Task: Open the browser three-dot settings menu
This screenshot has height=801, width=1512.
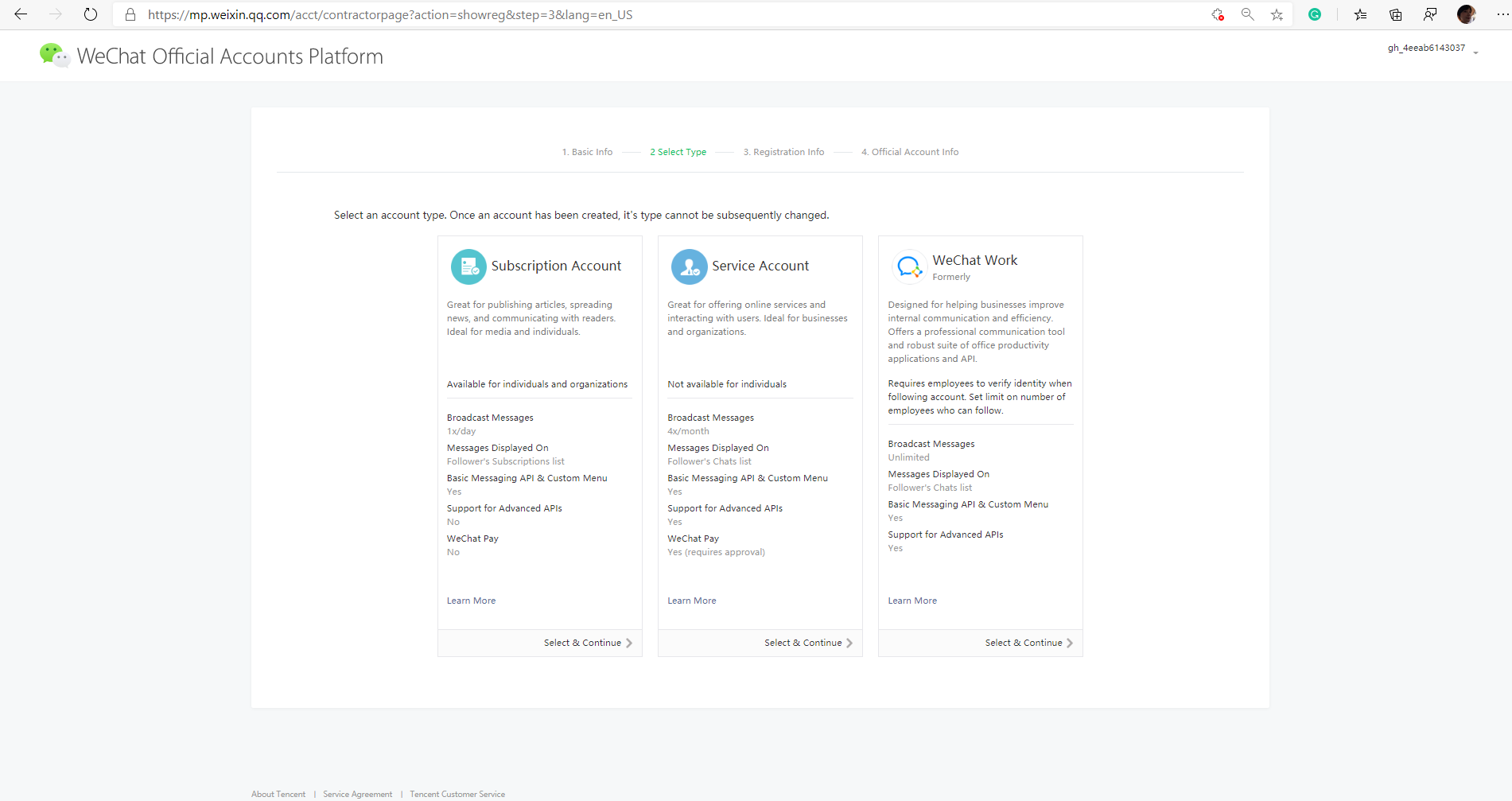Action: pyautogui.click(x=1502, y=14)
